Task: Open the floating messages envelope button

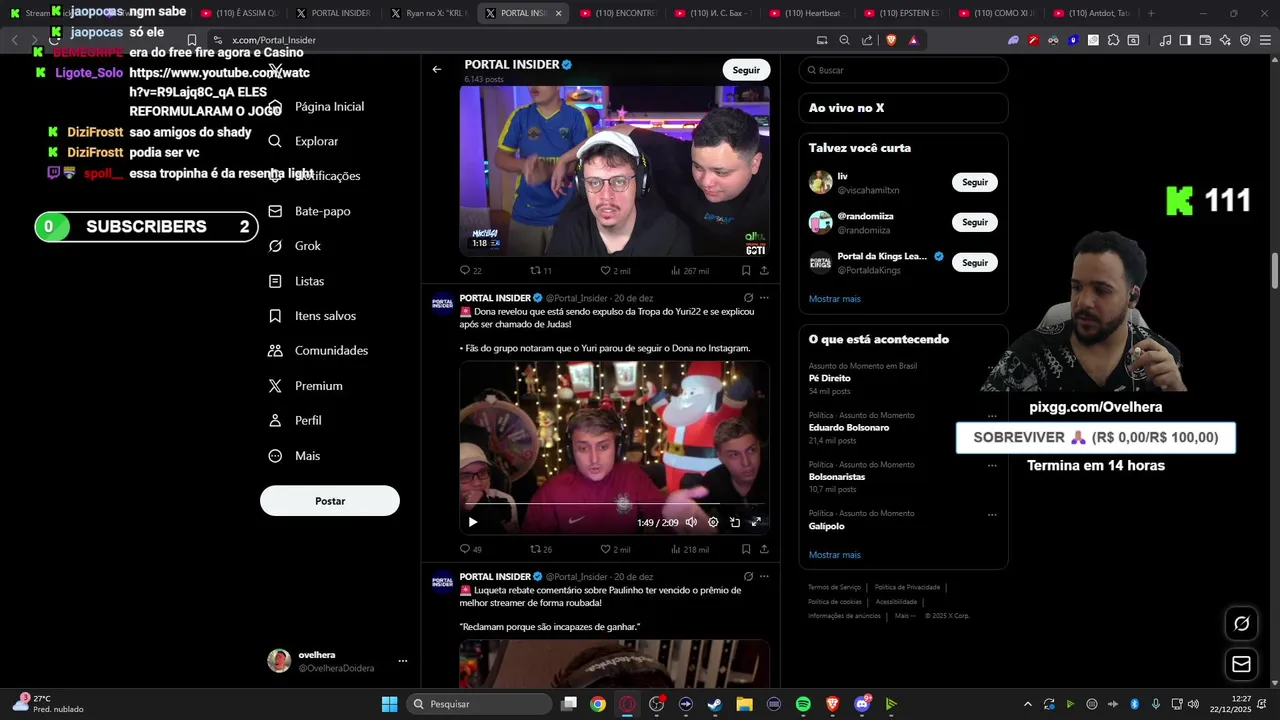Action: click(1241, 664)
